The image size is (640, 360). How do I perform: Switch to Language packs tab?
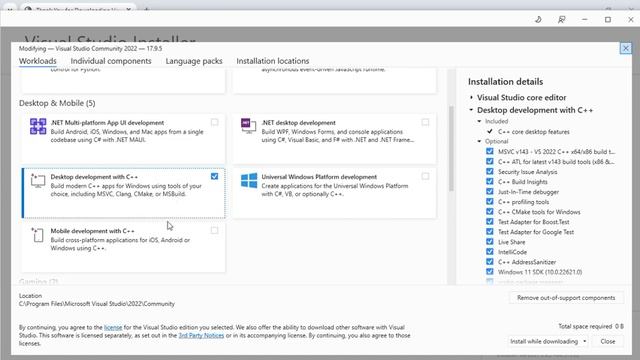[194, 61]
